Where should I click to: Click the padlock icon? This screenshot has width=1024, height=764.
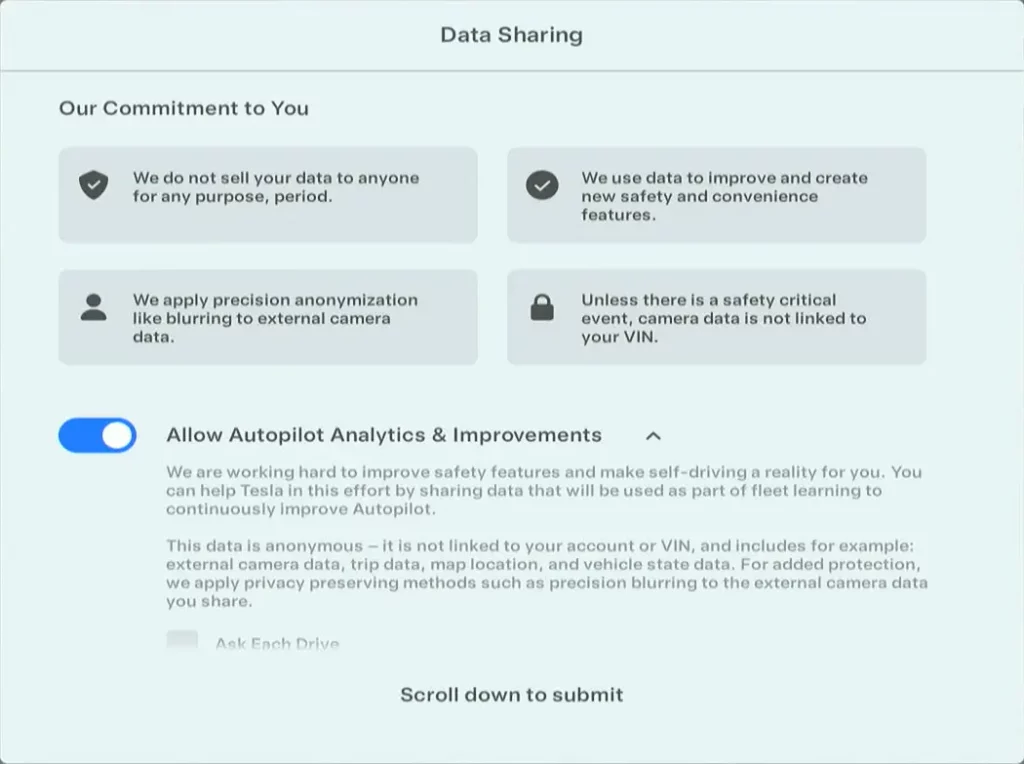[542, 308]
